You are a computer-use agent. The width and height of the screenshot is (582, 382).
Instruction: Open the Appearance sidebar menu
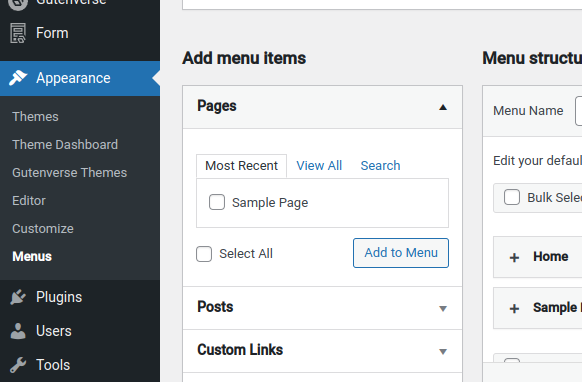coord(80,78)
